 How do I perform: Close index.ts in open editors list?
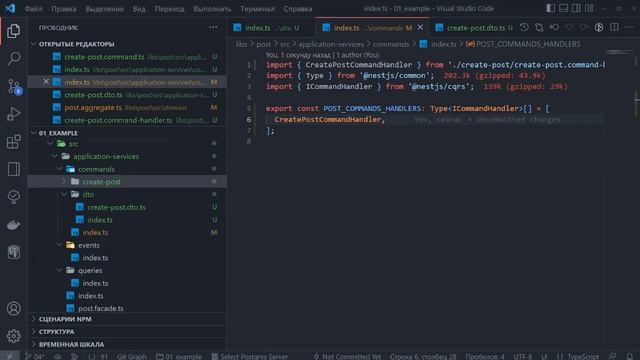46,82
